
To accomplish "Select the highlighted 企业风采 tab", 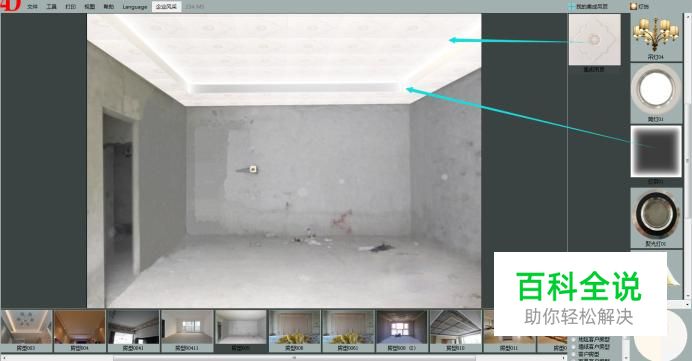I will [166, 7].
